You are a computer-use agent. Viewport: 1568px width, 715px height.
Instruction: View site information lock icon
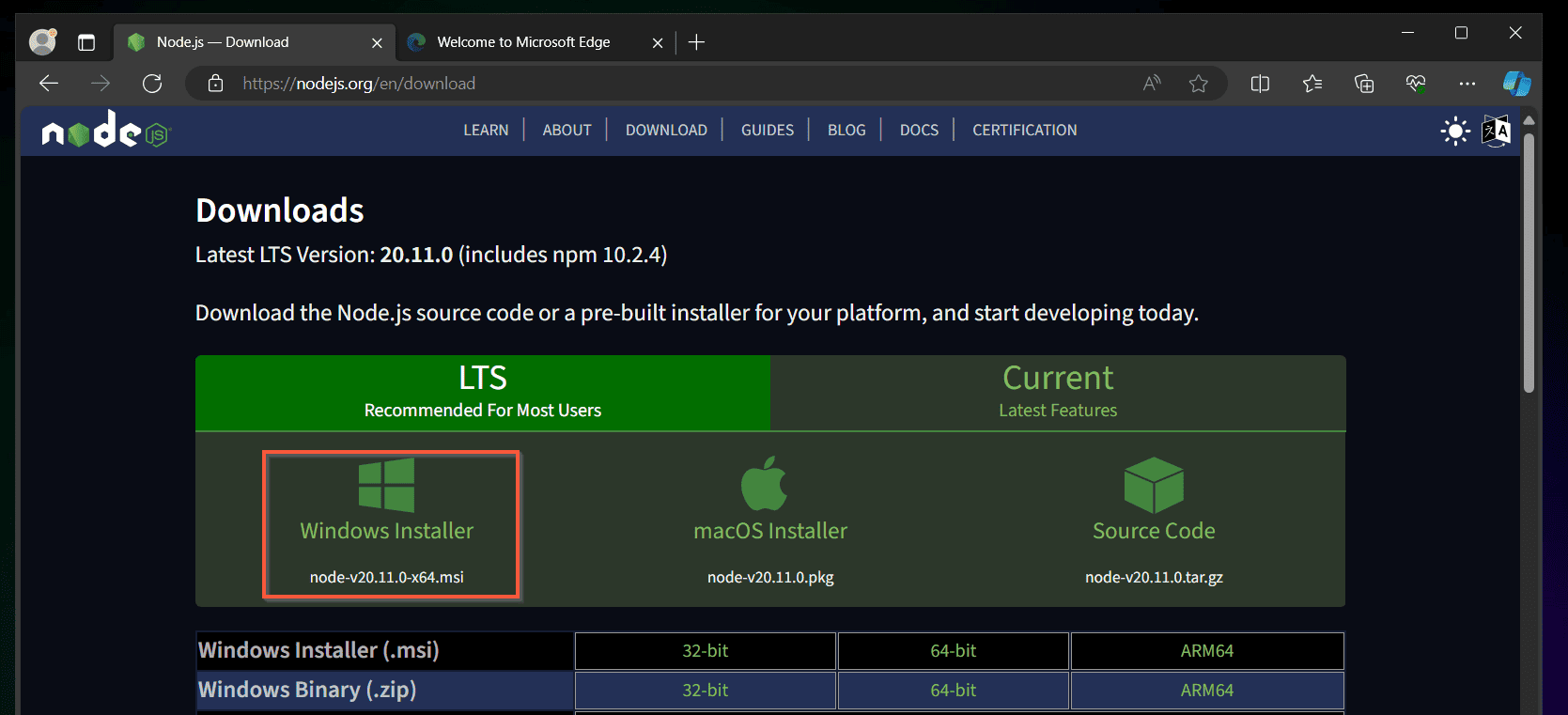215,84
